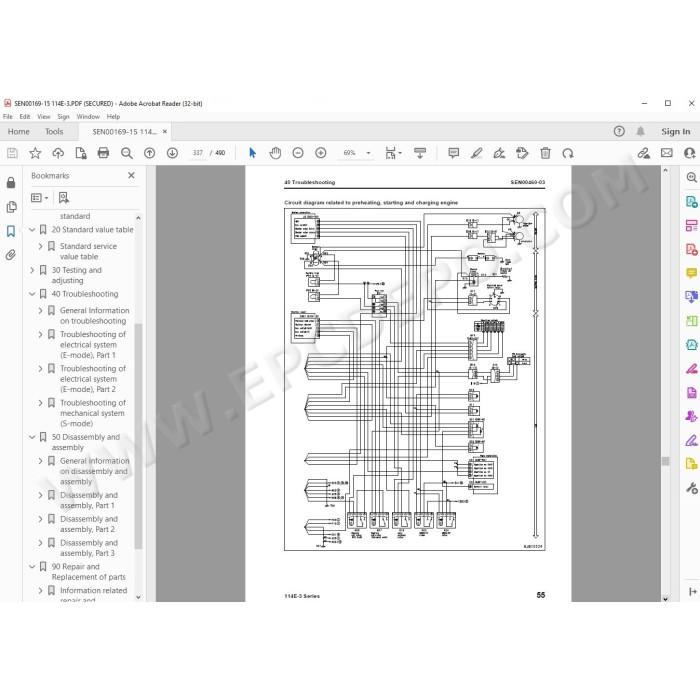Collapse the 40 Troubleshooting bookmark
The height and width of the screenshot is (700, 700).
point(32,294)
